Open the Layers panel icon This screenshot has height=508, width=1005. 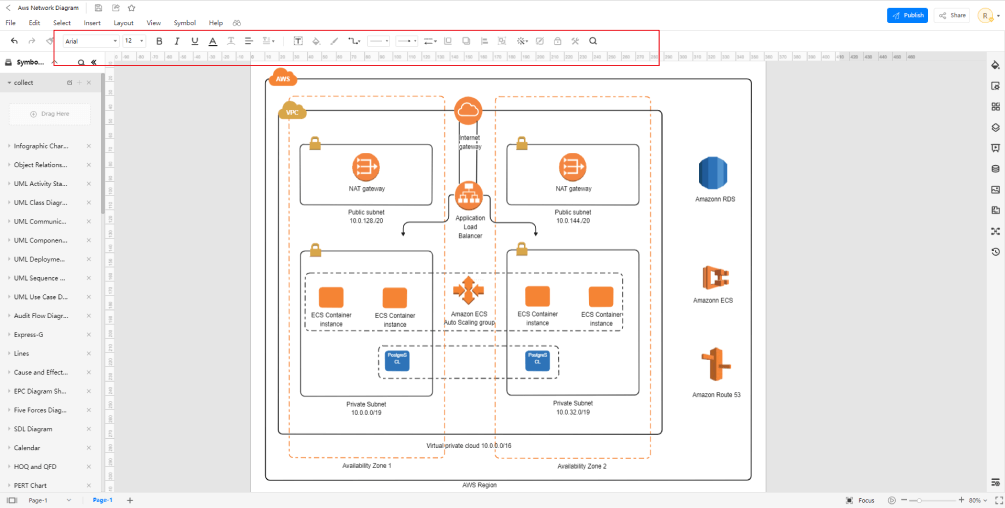pos(995,127)
